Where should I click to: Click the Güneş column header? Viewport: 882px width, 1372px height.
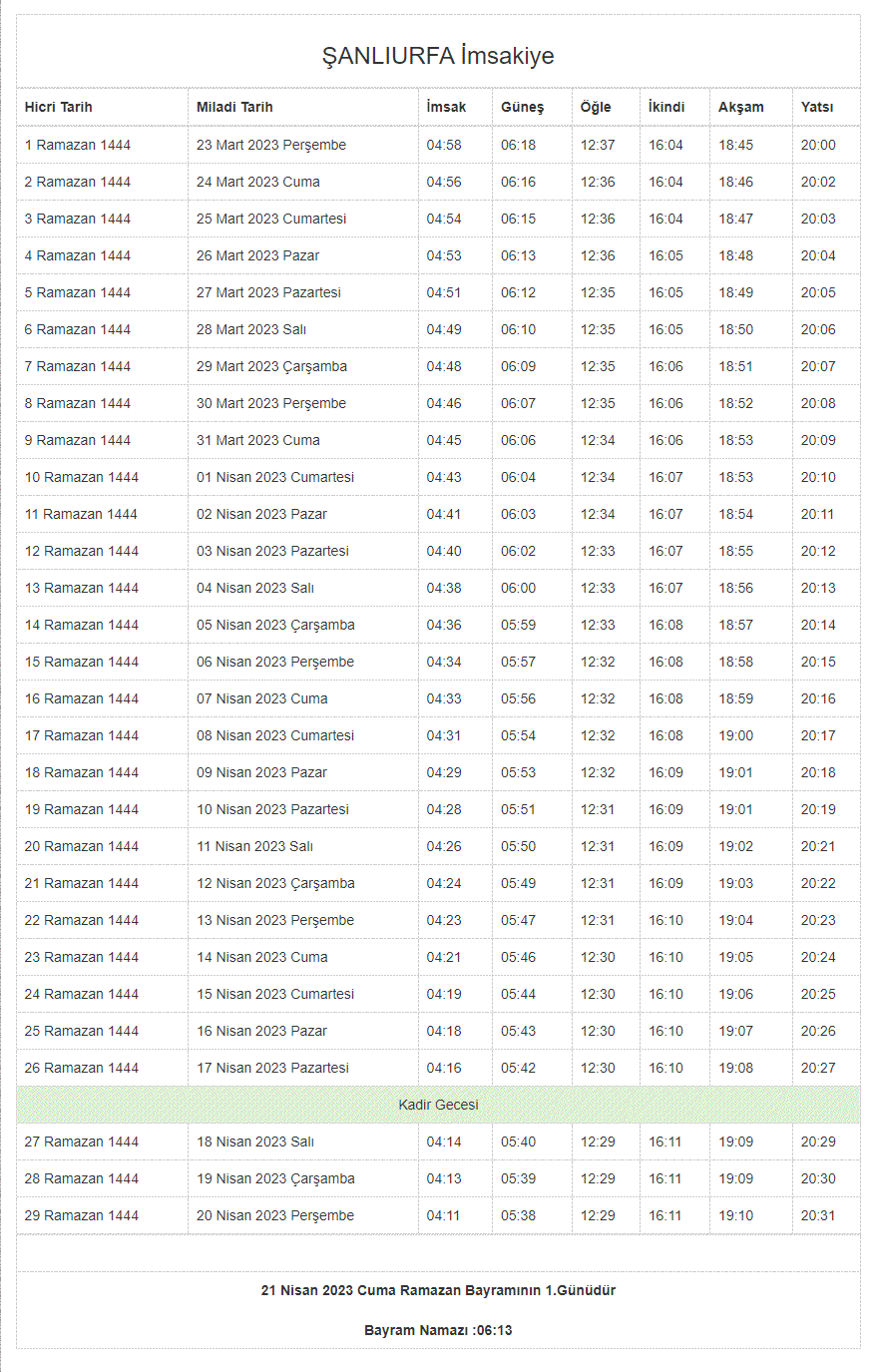pyautogui.click(x=522, y=107)
